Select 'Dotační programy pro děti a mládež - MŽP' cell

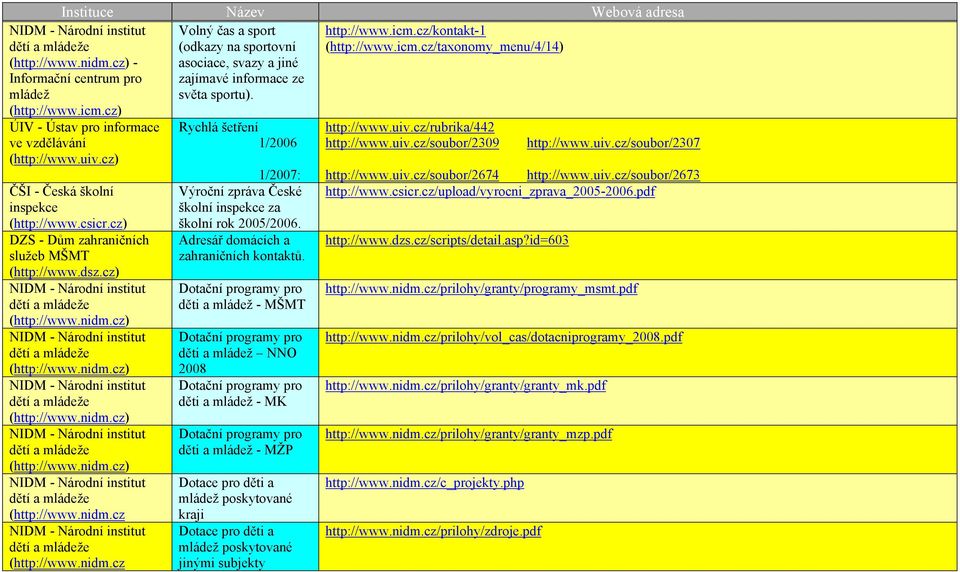pos(245,450)
